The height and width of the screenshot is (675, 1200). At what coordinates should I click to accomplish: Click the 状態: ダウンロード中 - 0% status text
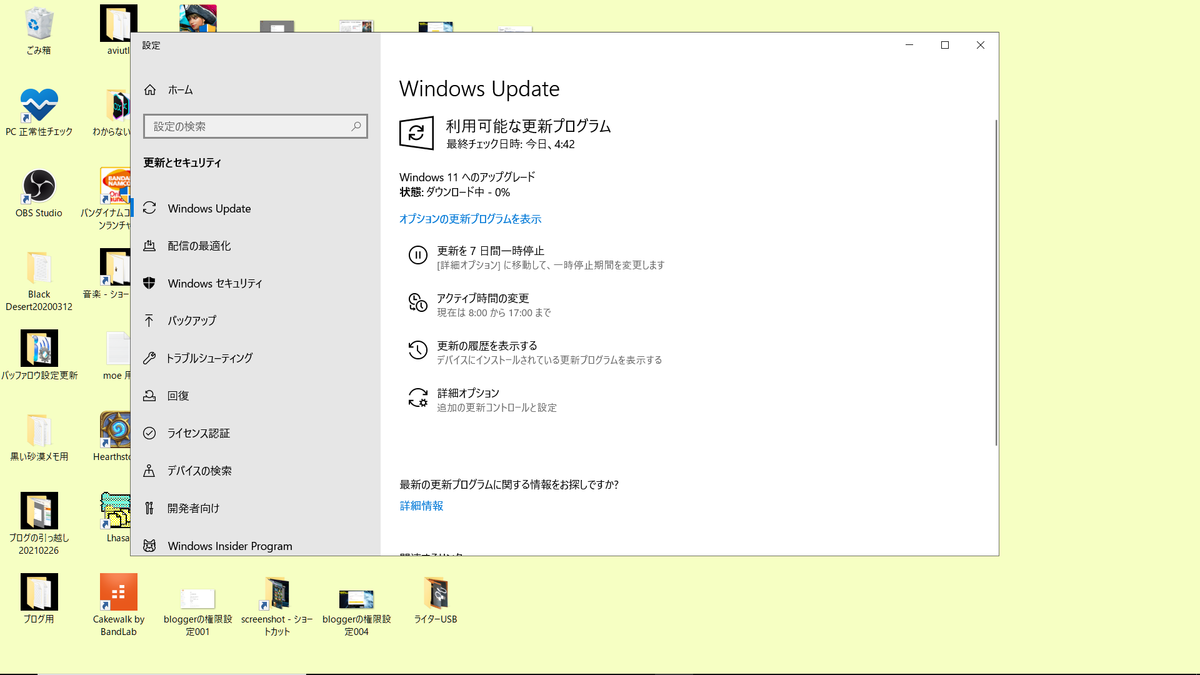(454, 192)
